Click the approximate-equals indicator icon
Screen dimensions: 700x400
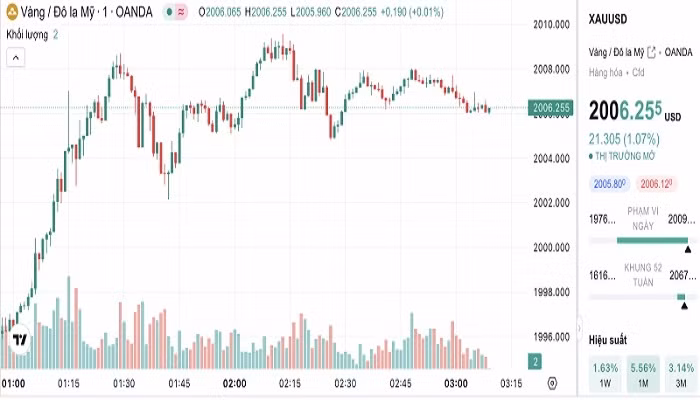click(181, 12)
